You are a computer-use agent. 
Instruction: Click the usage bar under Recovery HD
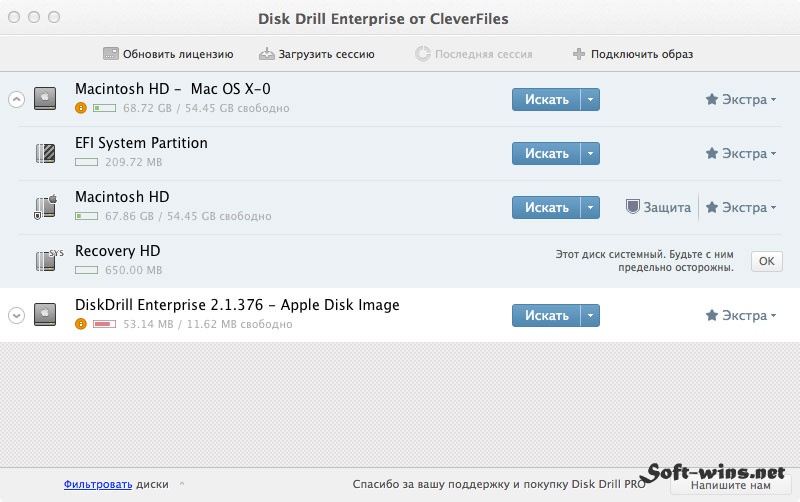tap(87, 270)
